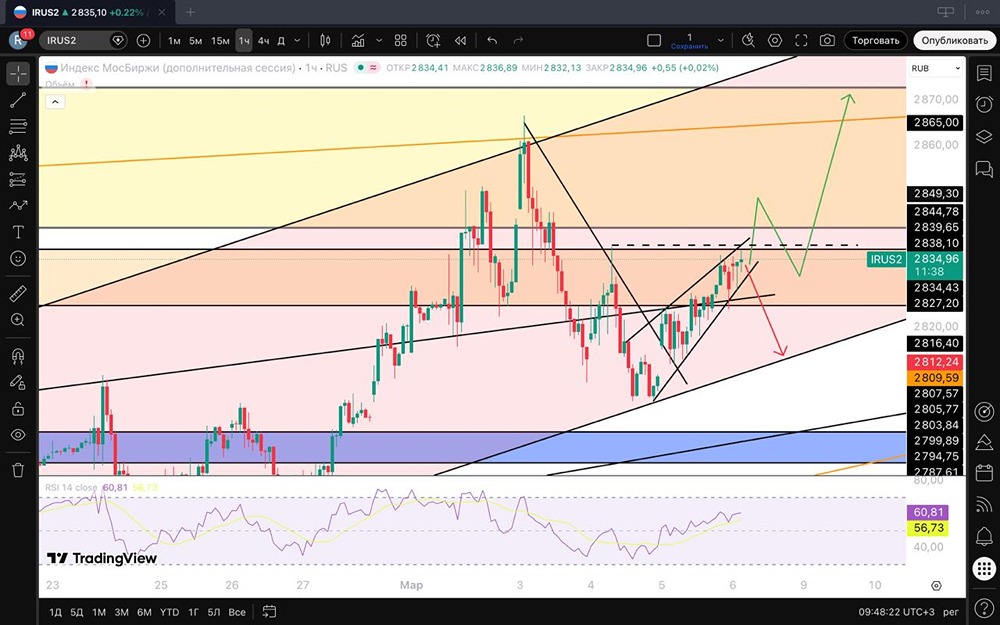
Task: Open the Fibonacci and Gann tools
Action: (18, 126)
